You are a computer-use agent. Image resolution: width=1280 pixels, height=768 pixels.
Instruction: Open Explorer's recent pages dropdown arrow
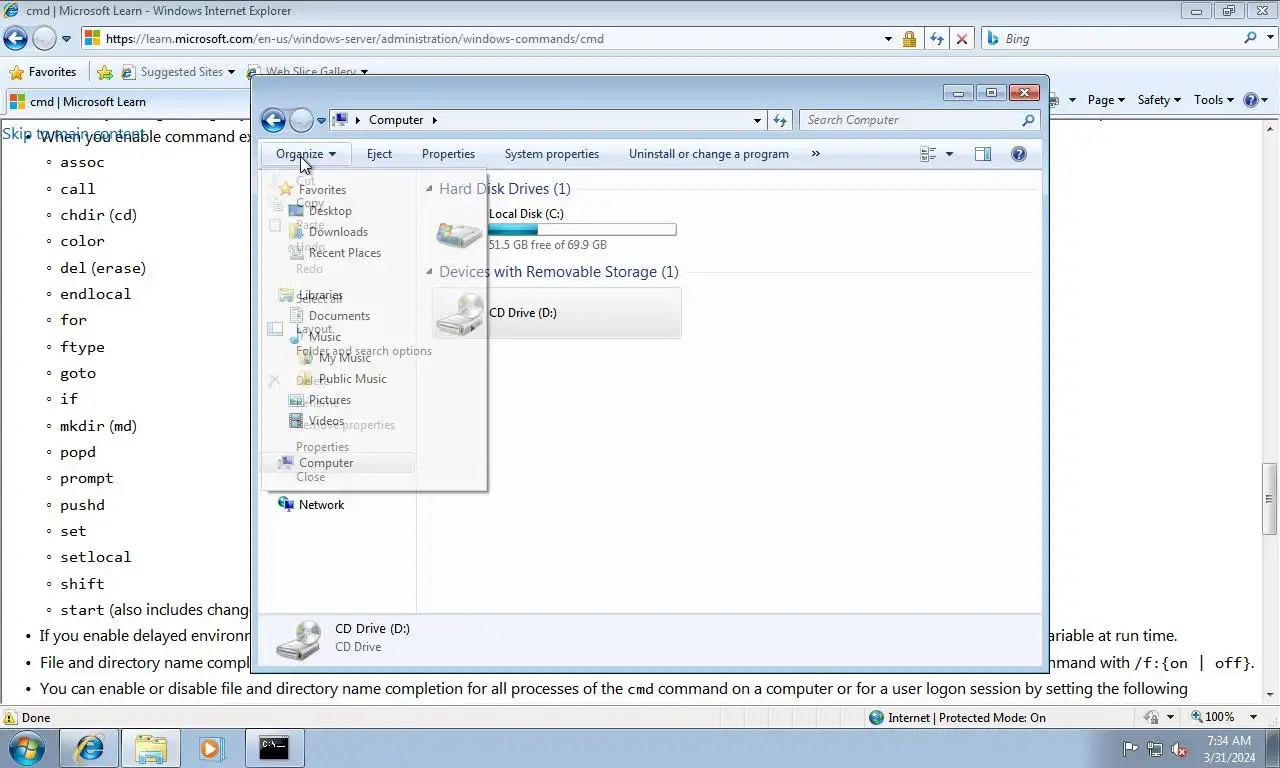321,121
